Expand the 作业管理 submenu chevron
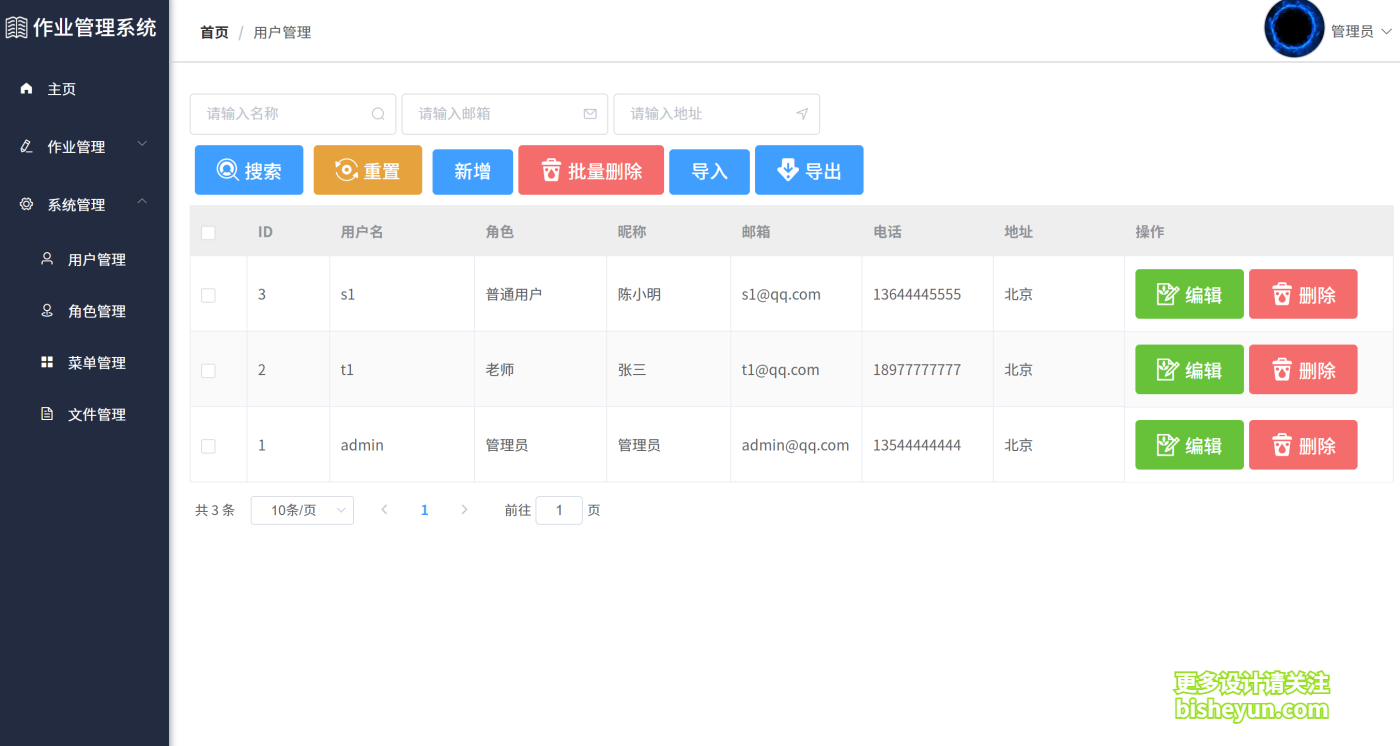 142,145
